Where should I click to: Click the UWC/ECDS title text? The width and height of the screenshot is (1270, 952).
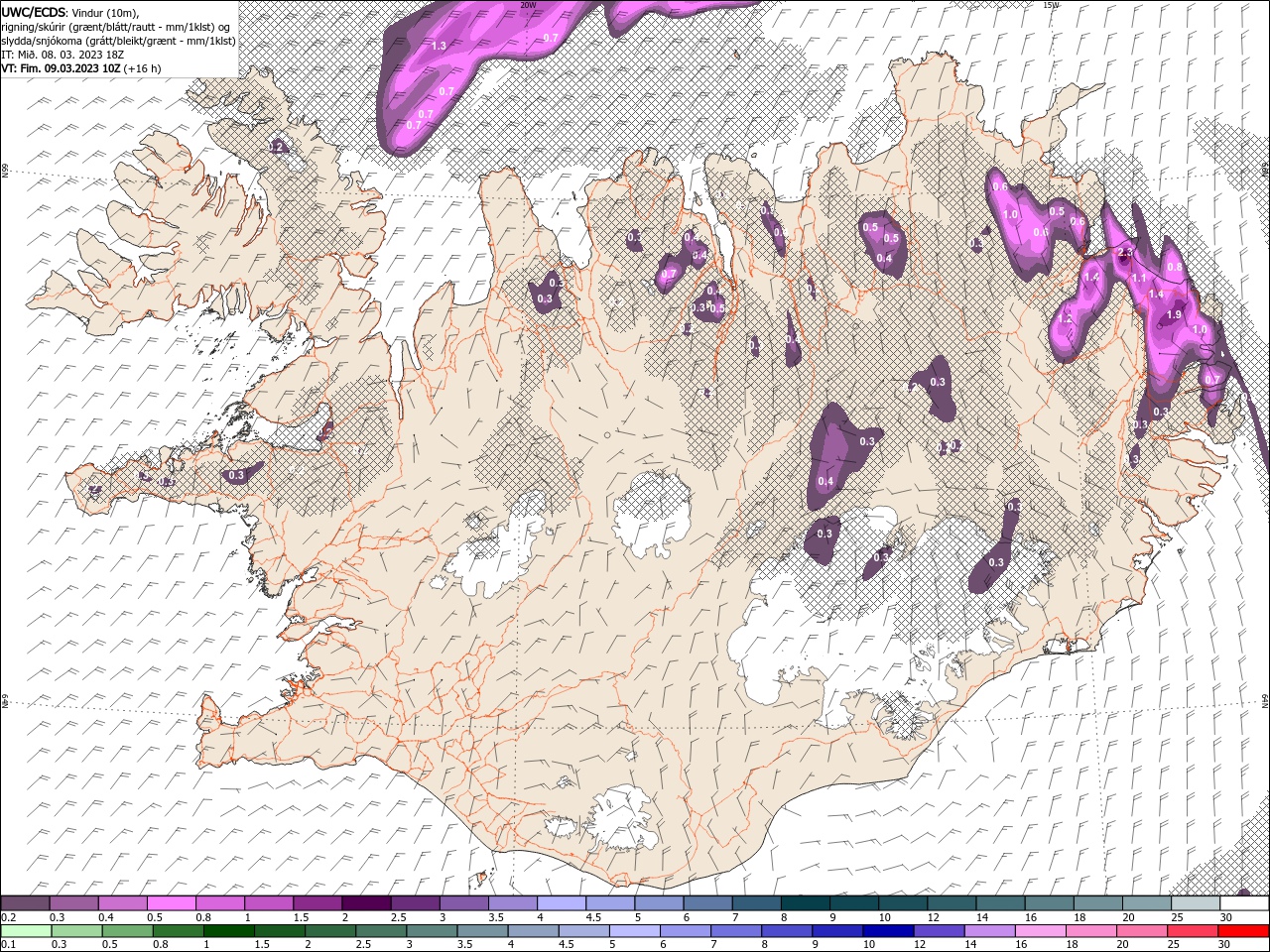[34, 12]
